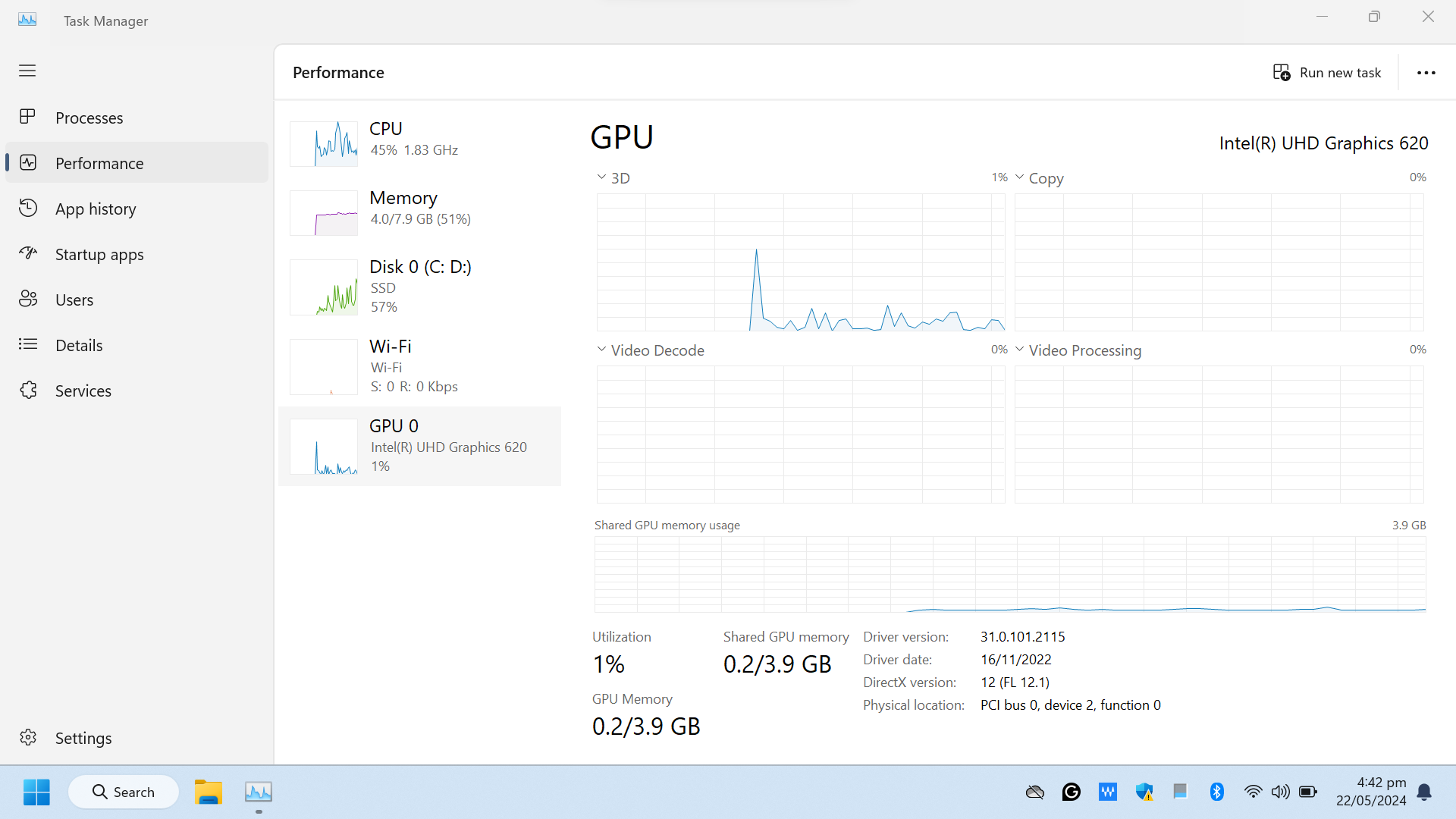This screenshot has width=1456, height=819.
Task: Switch to the Startup apps page
Action: (x=136, y=253)
